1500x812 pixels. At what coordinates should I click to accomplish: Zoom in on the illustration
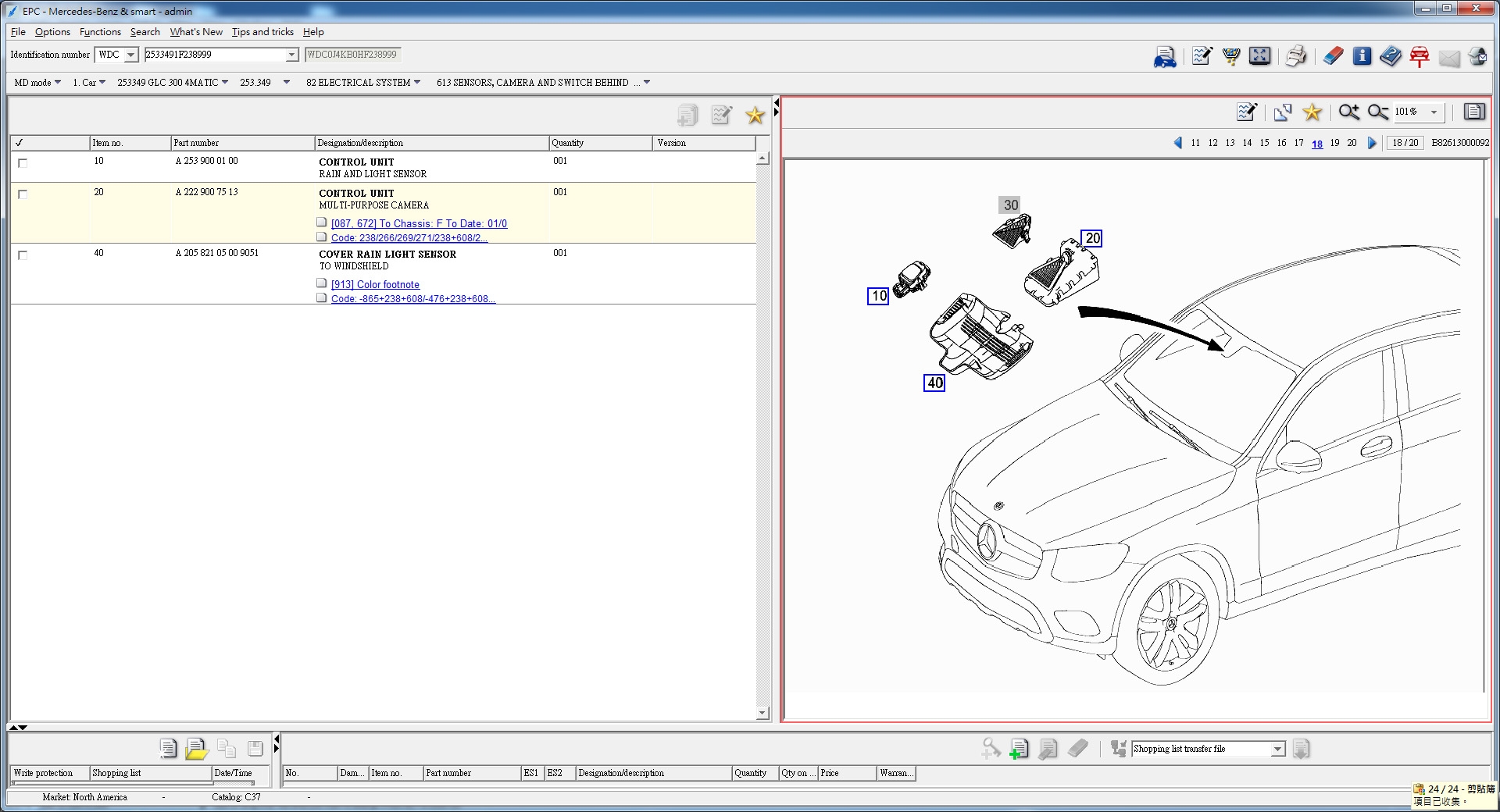click(1348, 112)
